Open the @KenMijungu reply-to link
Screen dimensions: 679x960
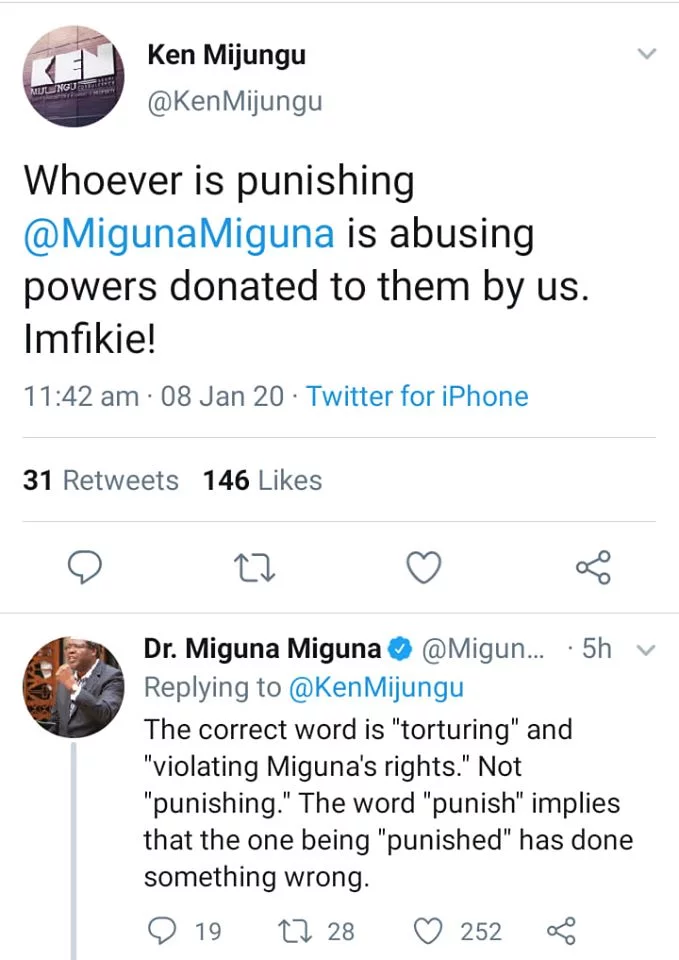pos(378,687)
